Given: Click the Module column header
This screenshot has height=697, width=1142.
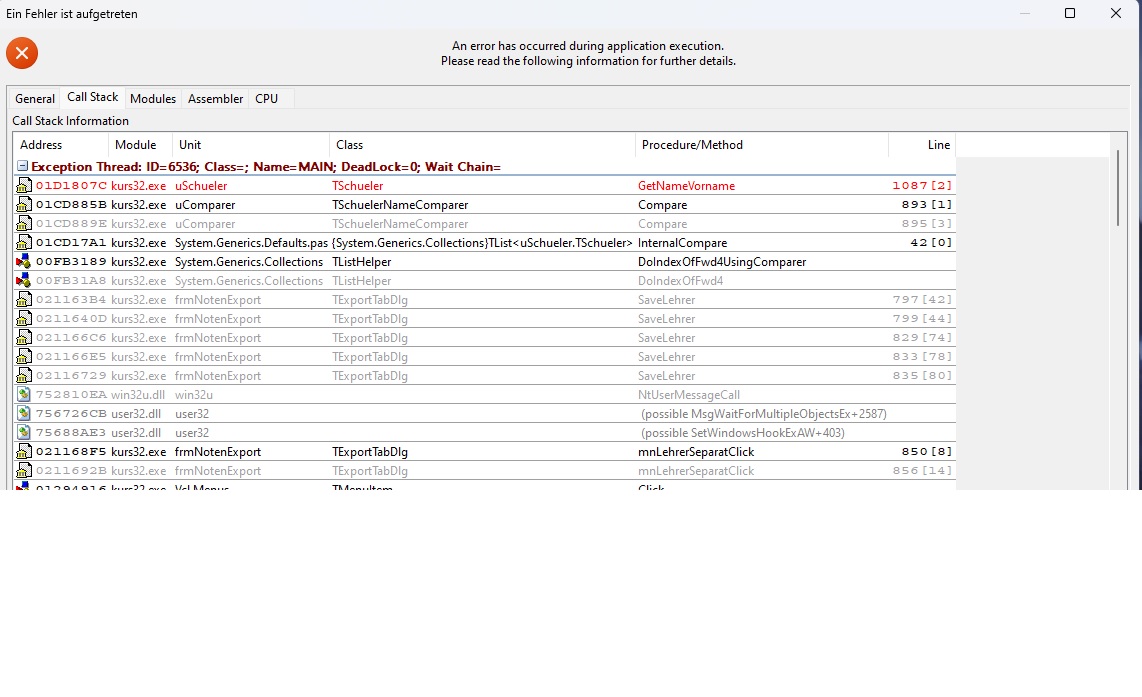Looking at the screenshot, I should pyautogui.click(x=141, y=145).
